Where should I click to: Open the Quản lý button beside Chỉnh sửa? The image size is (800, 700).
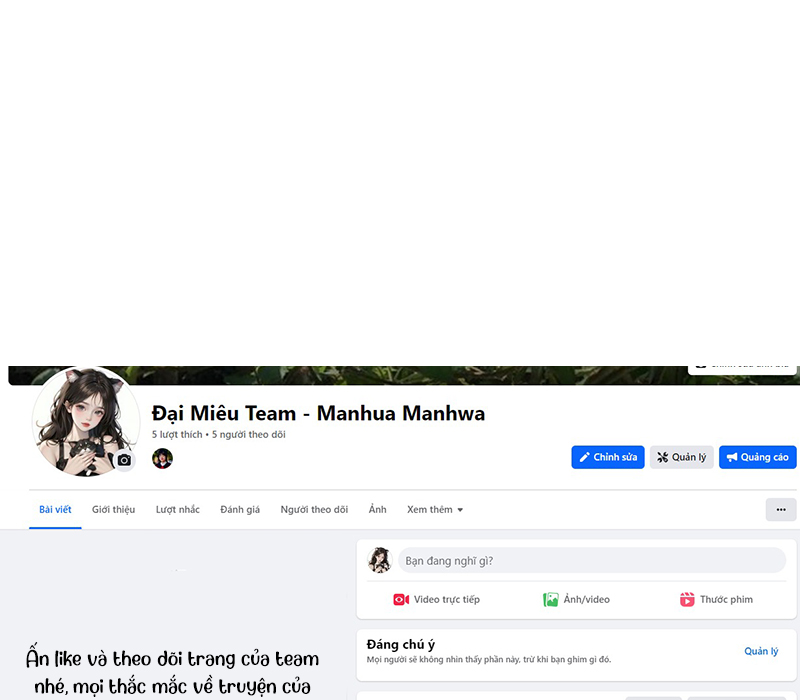tap(682, 457)
